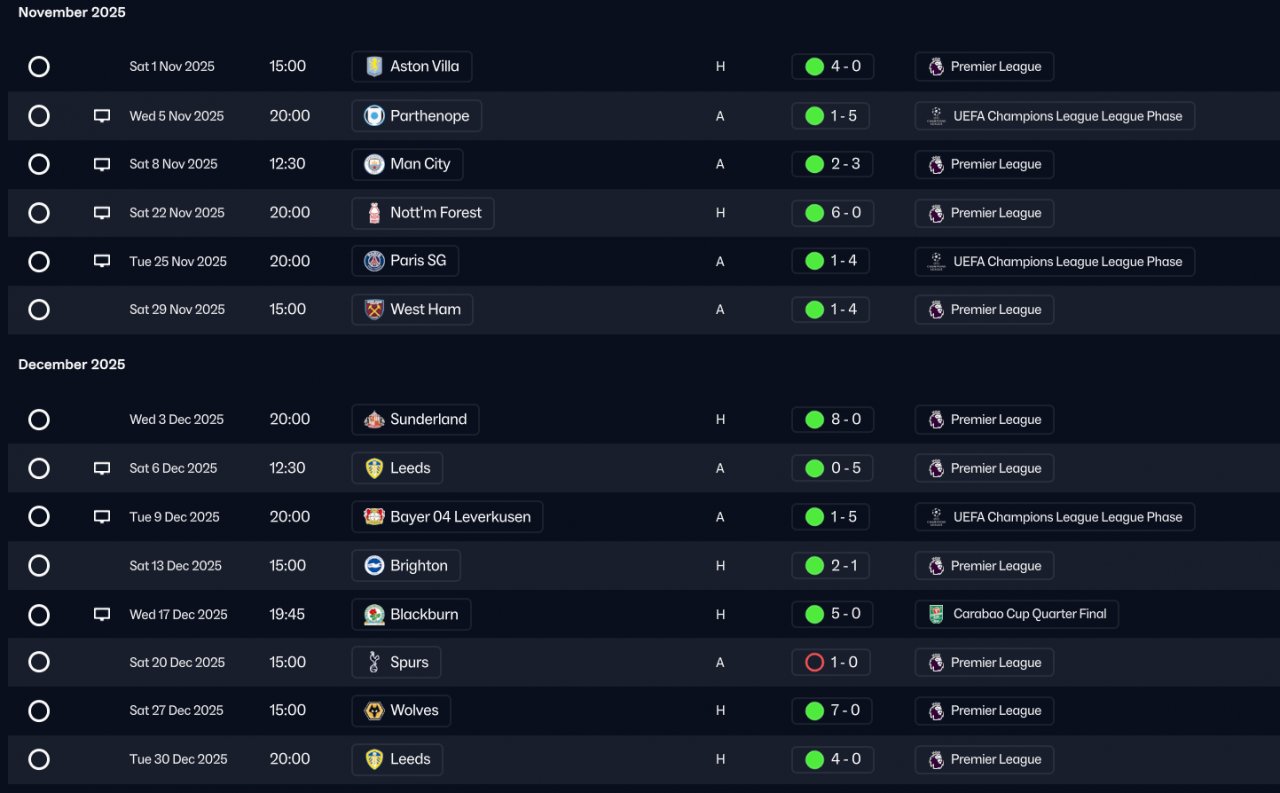The height and width of the screenshot is (793, 1280).
Task: Select the radio circle for West Ham fixture
Action: (x=39, y=310)
